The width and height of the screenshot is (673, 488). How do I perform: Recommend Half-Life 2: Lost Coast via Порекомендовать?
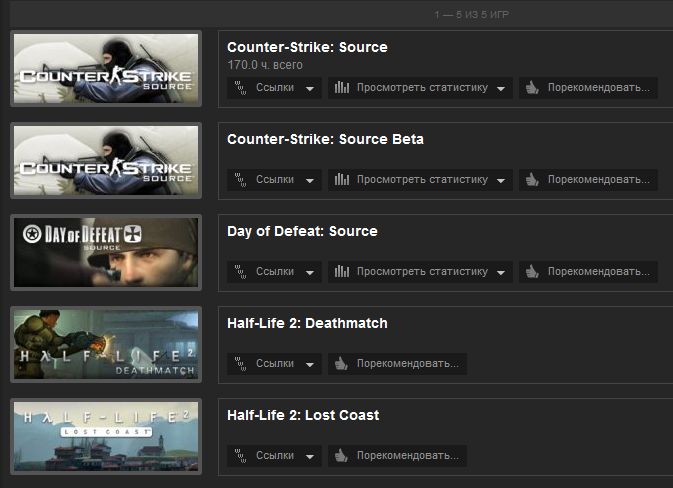[x=397, y=456]
